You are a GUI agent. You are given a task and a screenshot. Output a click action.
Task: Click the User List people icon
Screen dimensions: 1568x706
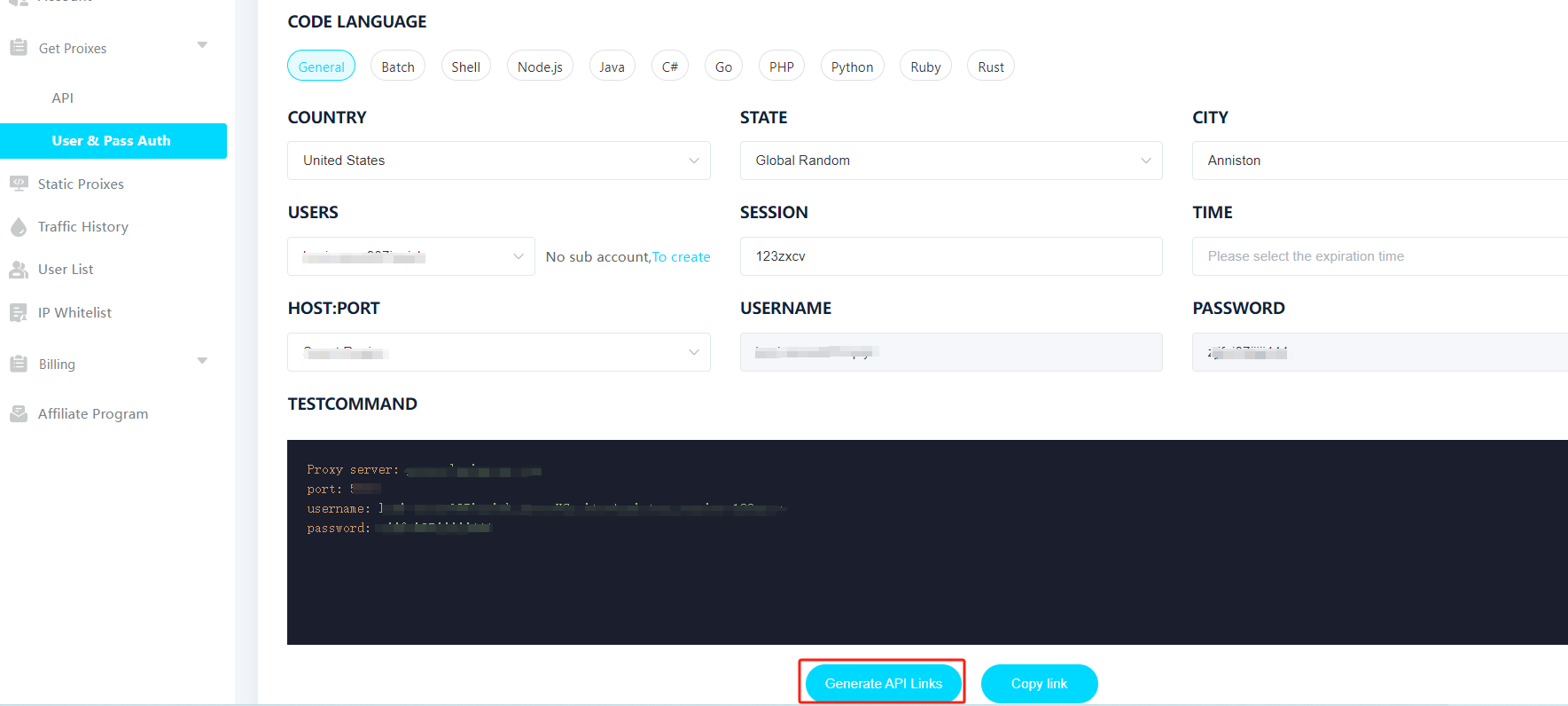19,270
